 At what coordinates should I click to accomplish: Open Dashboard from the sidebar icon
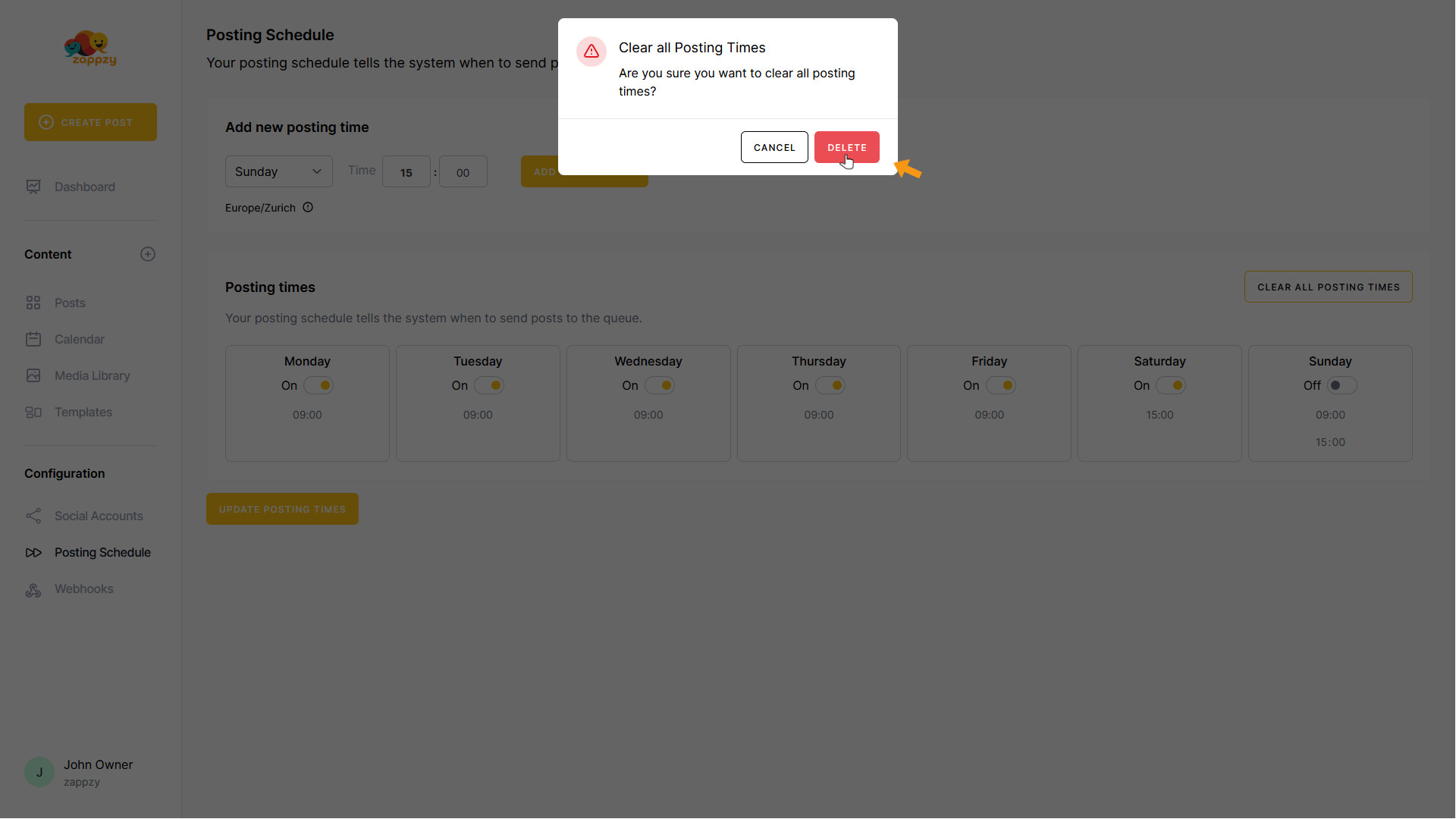click(x=33, y=187)
